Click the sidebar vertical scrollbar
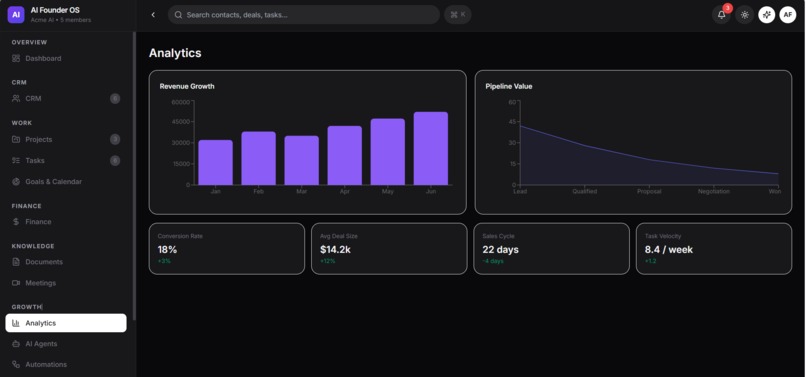 [134, 176]
